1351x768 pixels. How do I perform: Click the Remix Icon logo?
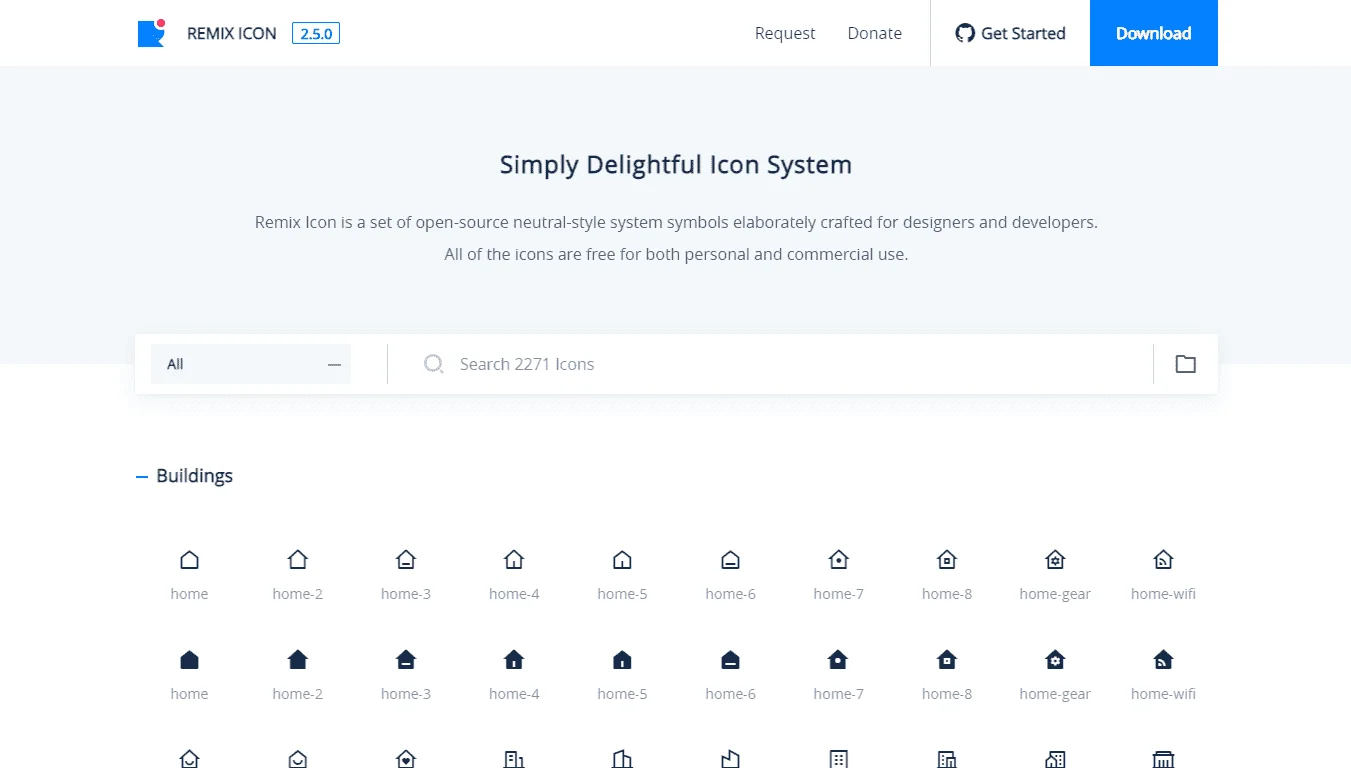tap(151, 33)
